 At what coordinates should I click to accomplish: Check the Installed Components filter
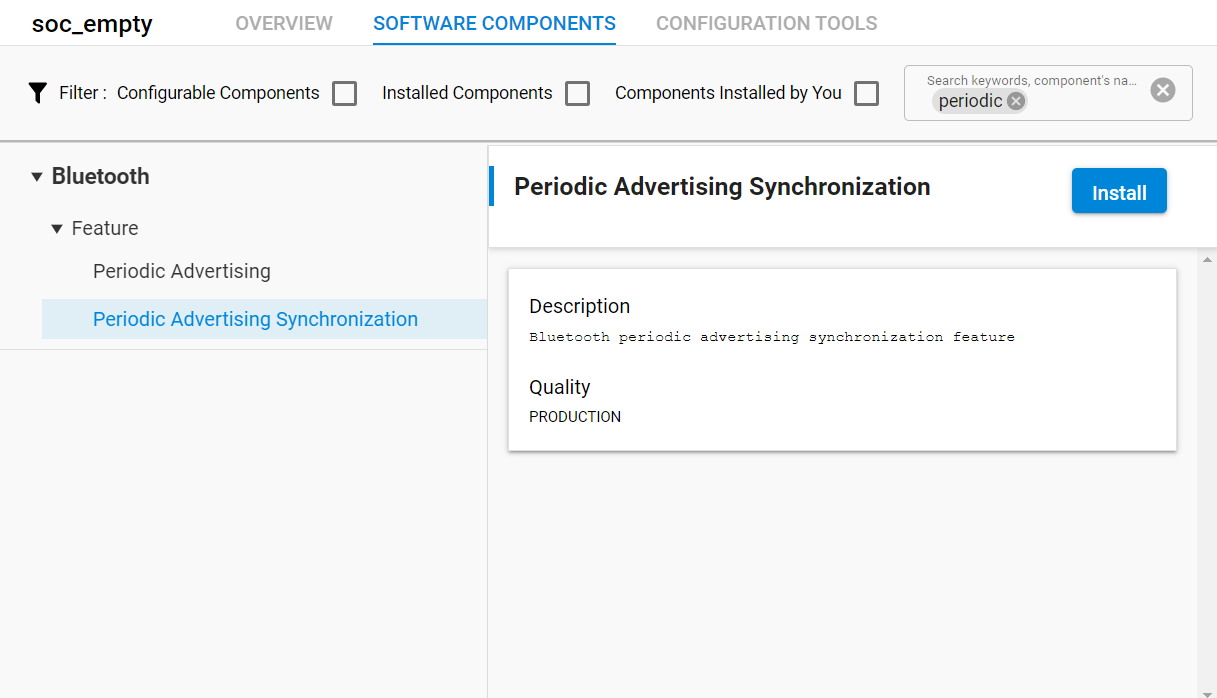[x=577, y=93]
